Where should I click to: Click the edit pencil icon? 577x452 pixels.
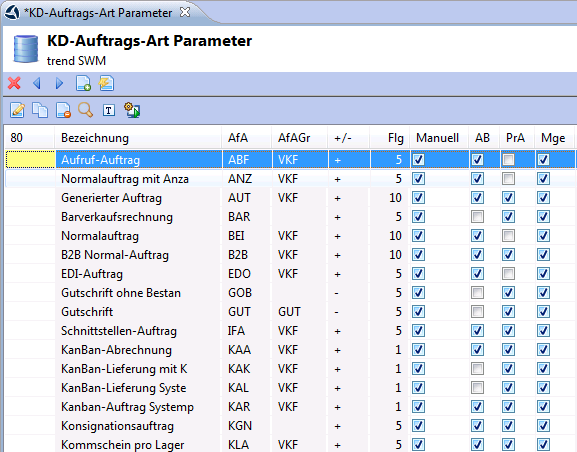(x=17, y=110)
